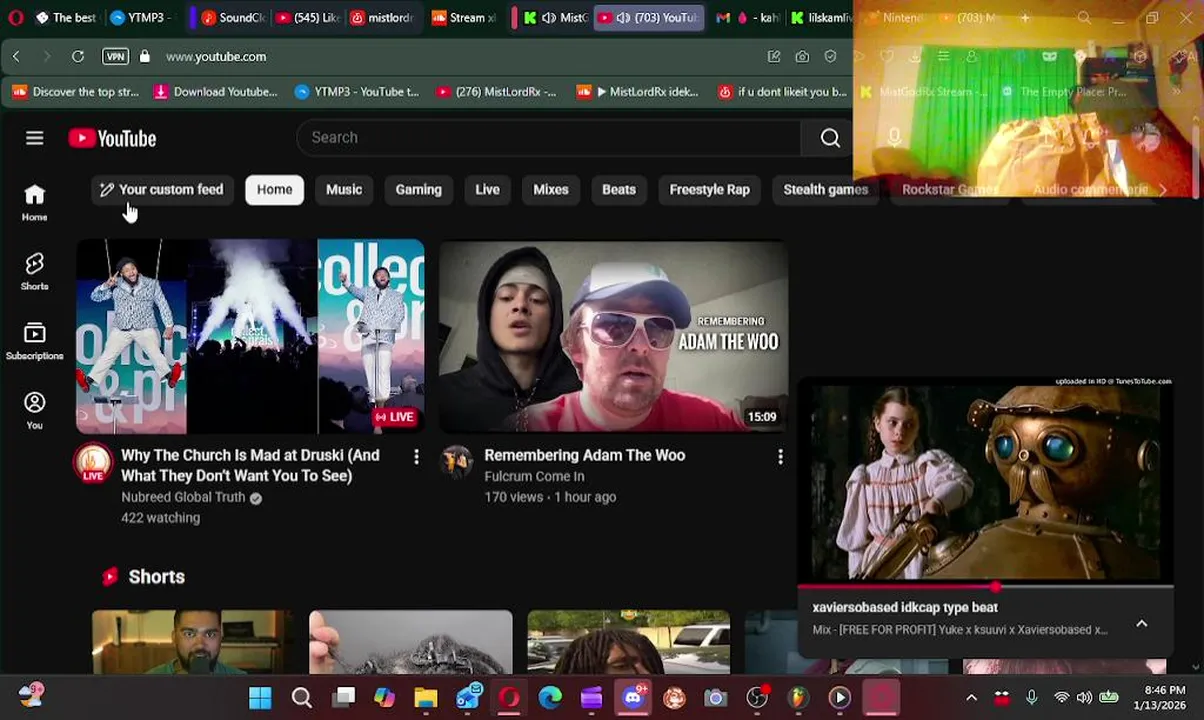Viewport: 1204px width, 720px height.
Task: Open Microsoft Edge from taskbar
Action: (x=550, y=697)
